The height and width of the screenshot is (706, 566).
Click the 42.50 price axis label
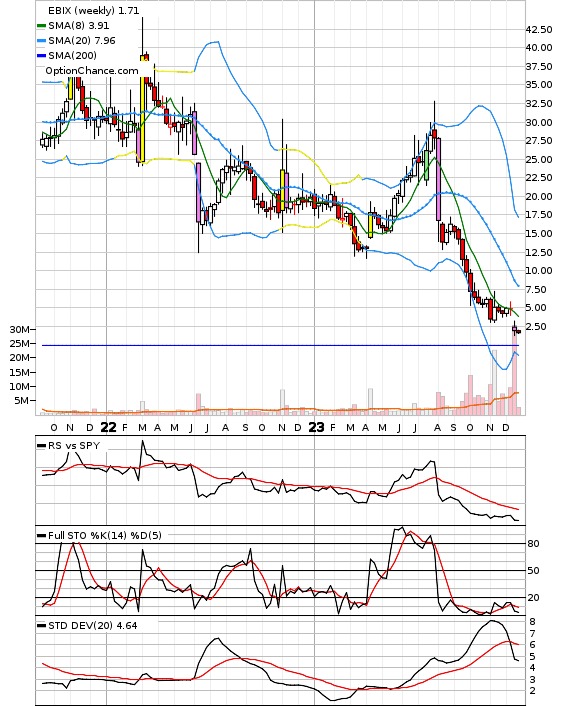pos(539,30)
